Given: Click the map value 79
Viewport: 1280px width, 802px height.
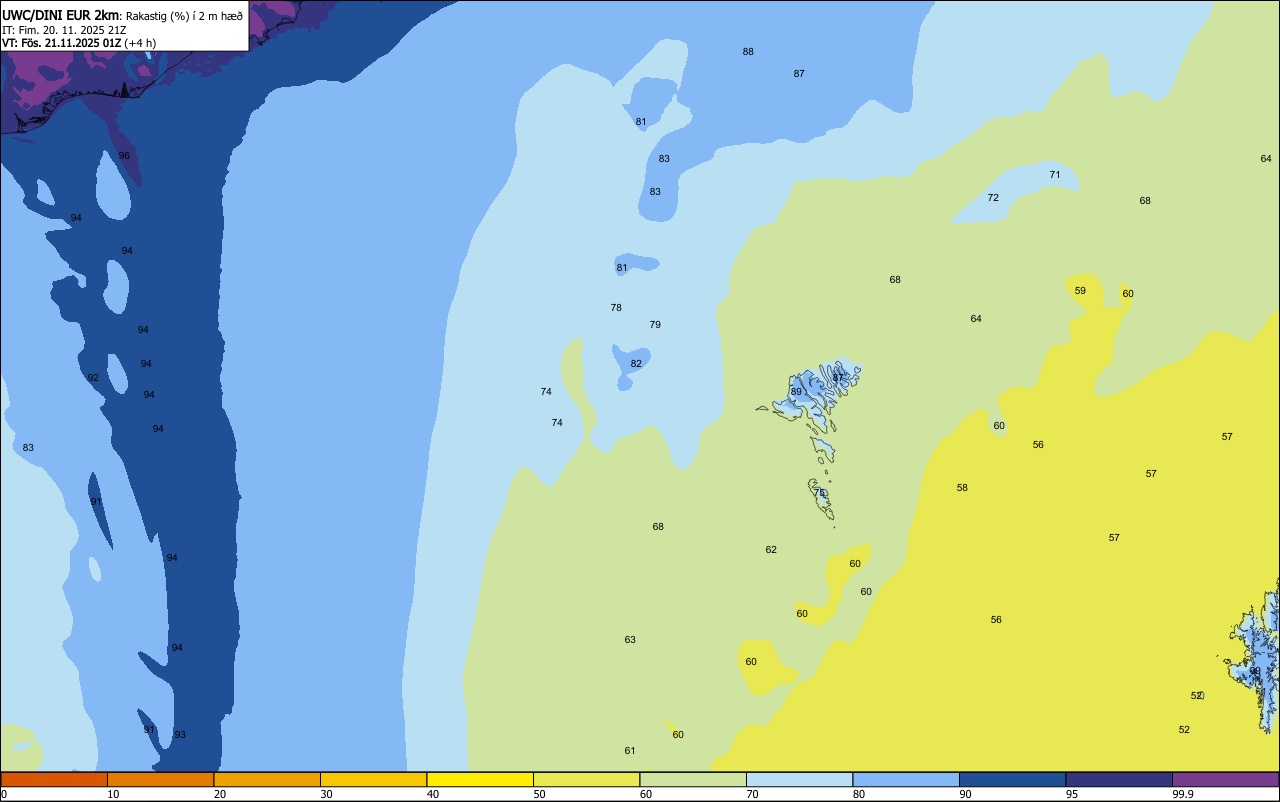Looking at the screenshot, I should 655,325.
